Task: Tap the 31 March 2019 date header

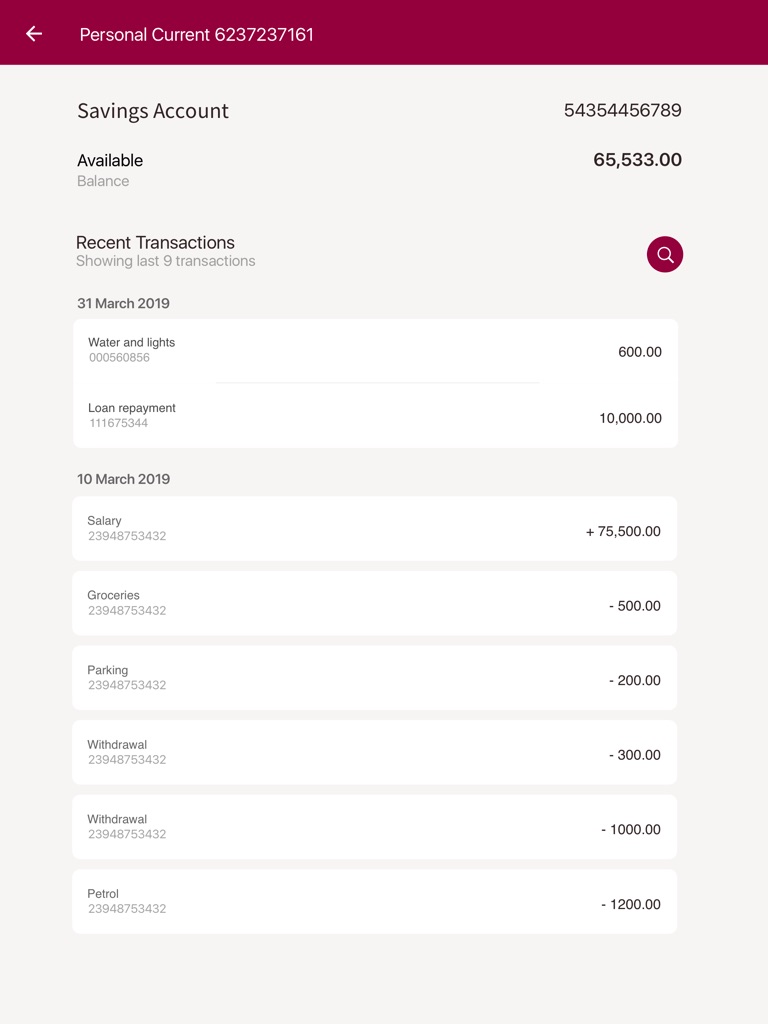Action: click(x=123, y=304)
